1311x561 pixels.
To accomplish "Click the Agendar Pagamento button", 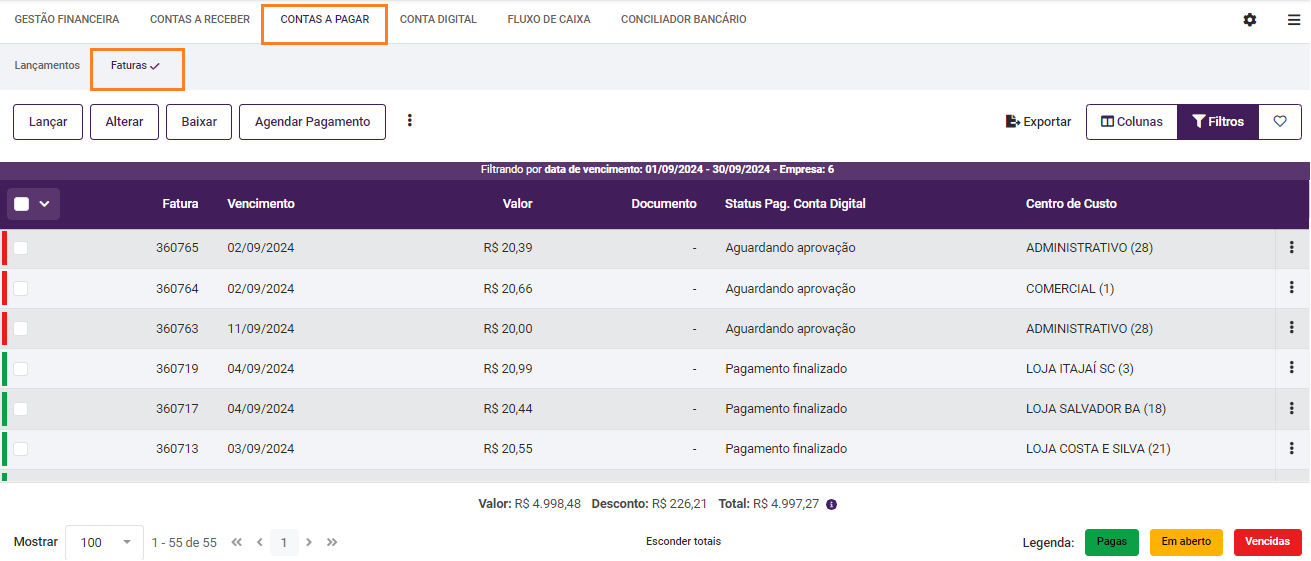I will (x=312, y=122).
